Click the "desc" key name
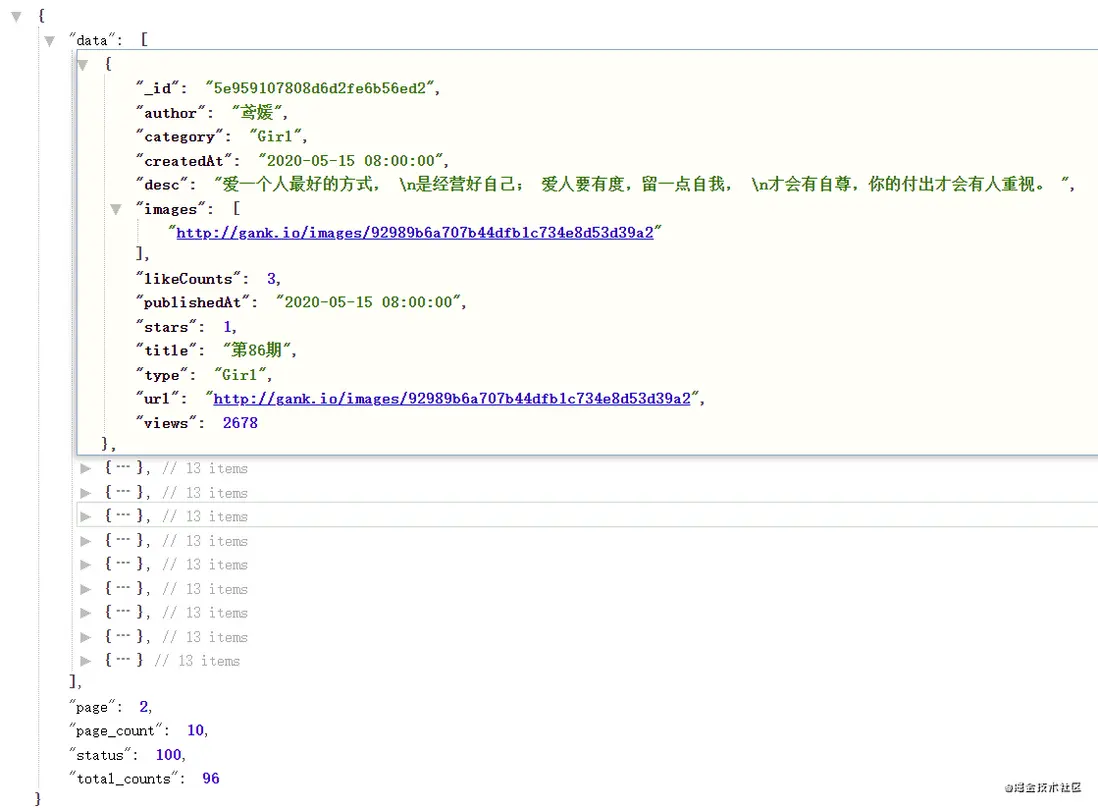Viewport: 1098px width, 808px height. pyautogui.click(x=162, y=185)
